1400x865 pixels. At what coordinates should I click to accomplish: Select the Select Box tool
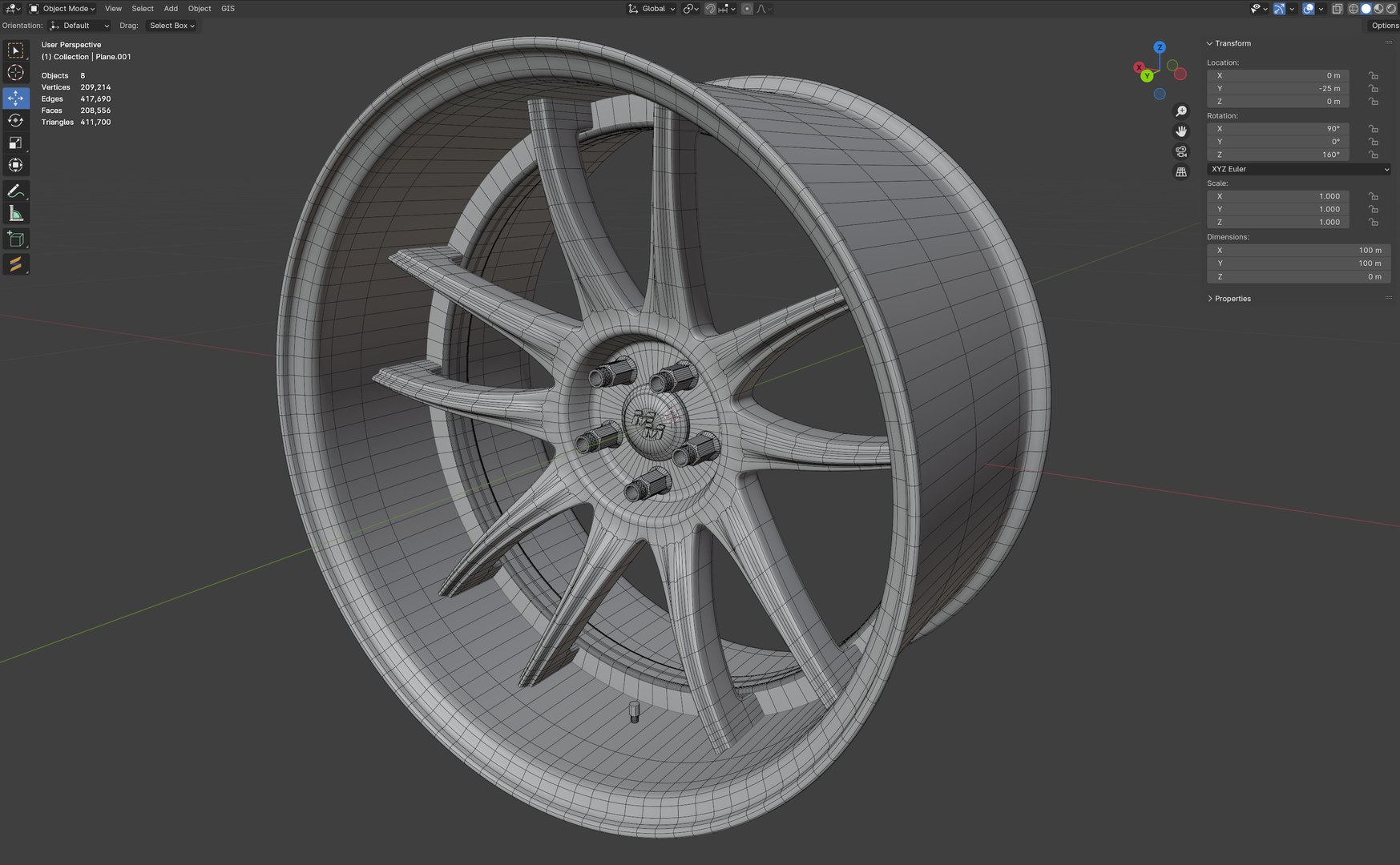pyautogui.click(x=15, y=50)
